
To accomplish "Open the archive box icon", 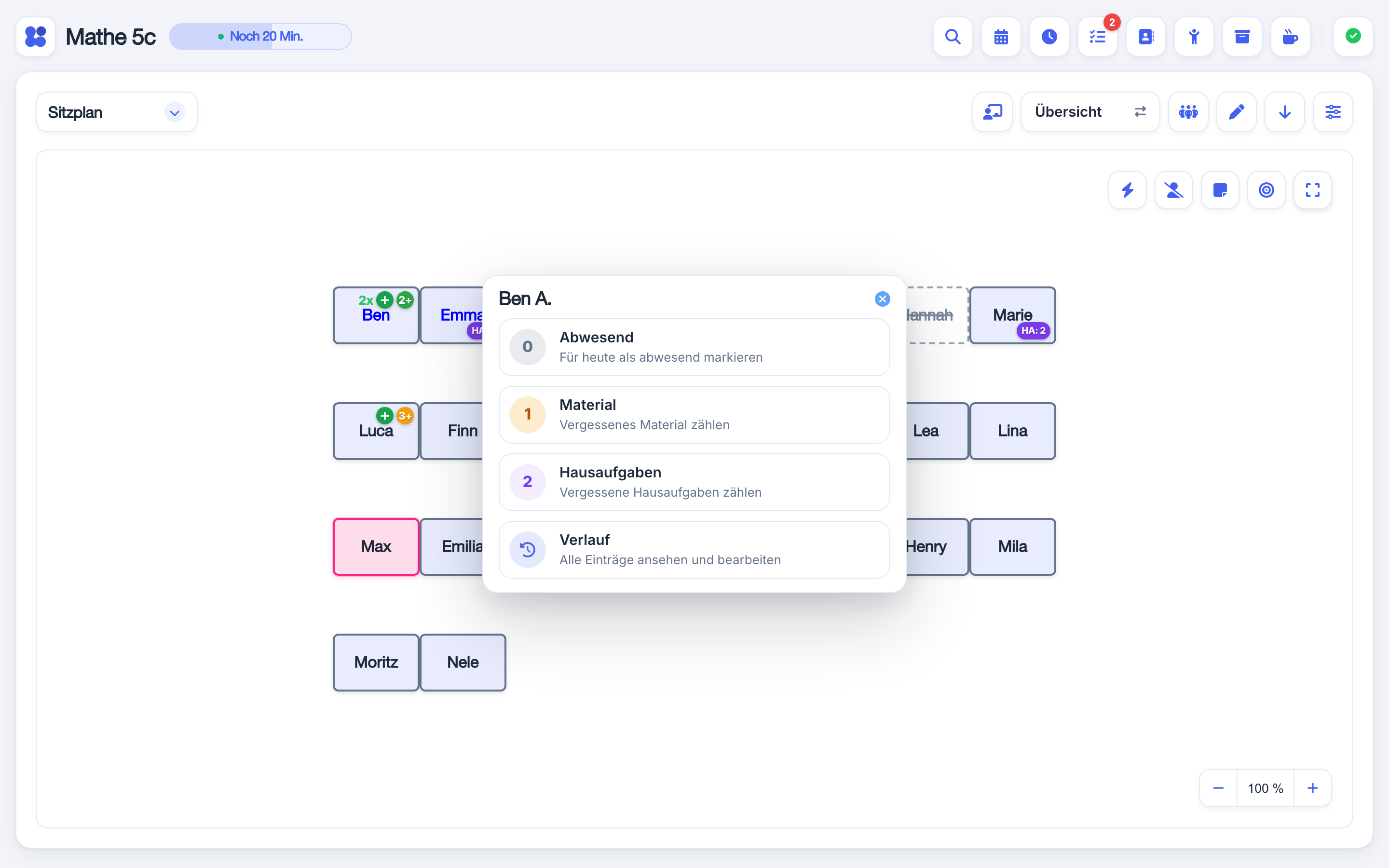I will point(1242,37).
